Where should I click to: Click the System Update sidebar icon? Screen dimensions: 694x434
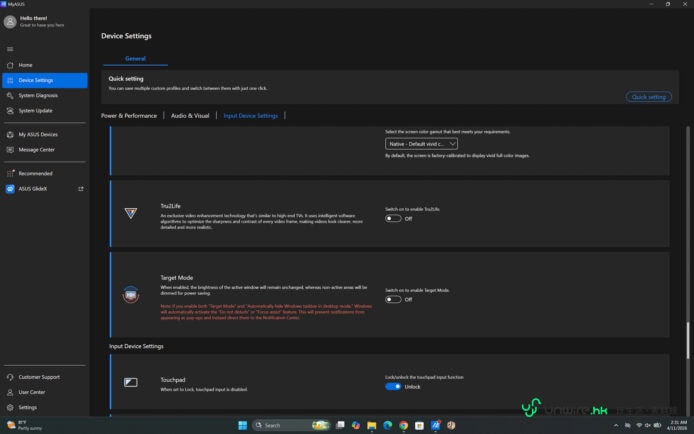click(10, 111)
